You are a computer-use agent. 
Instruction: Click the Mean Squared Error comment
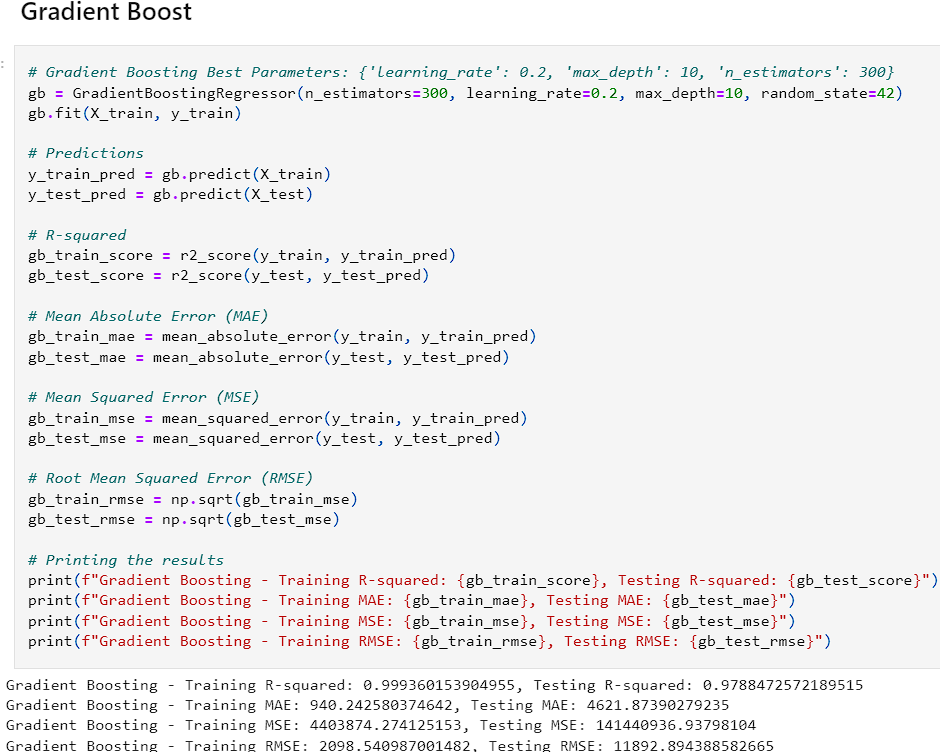pyautogui.click(x=143, y=397)
